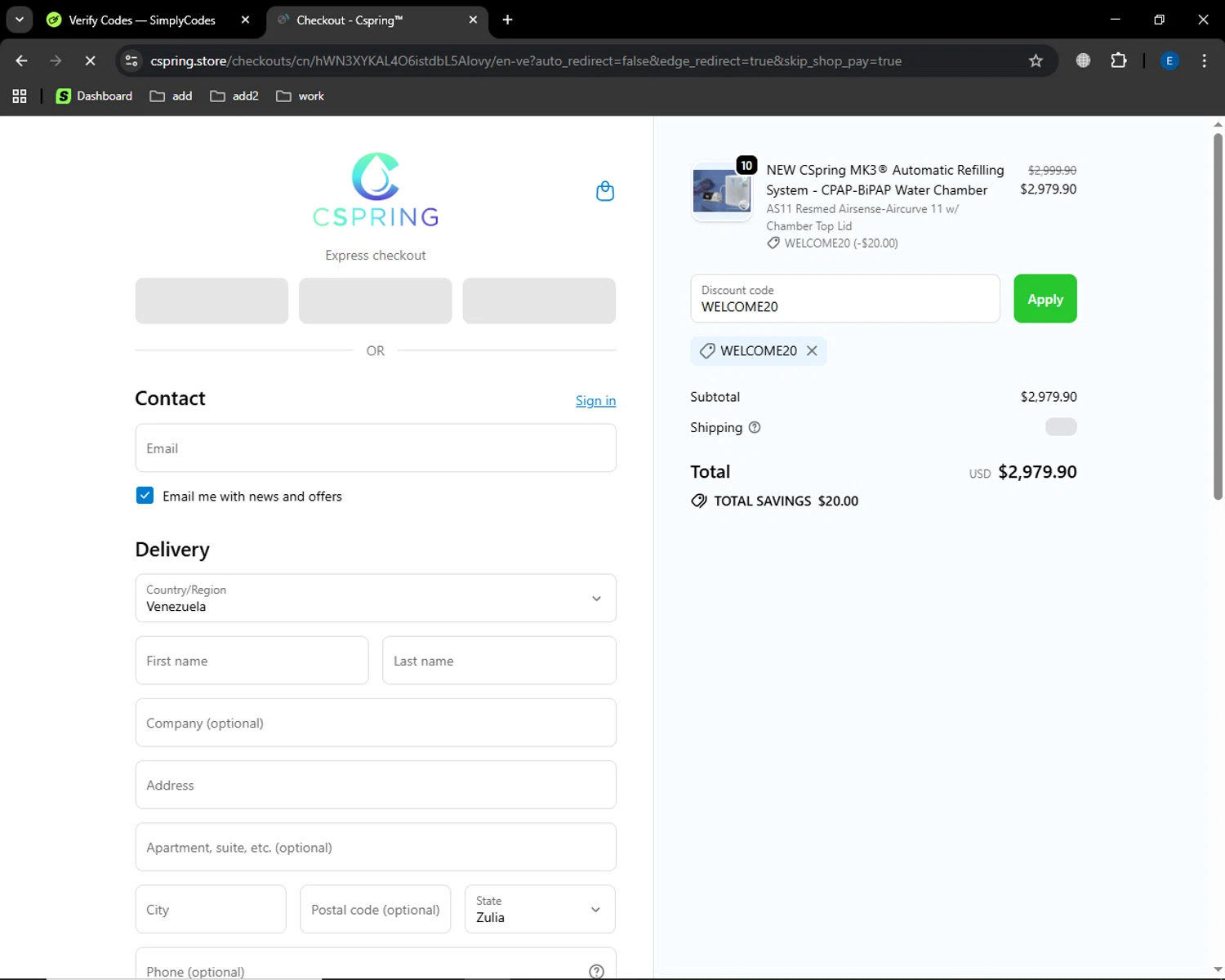The height and width of the screenshot is (980, 1225).
Task: Click the Phone field help icon
Action: (597, 971)
